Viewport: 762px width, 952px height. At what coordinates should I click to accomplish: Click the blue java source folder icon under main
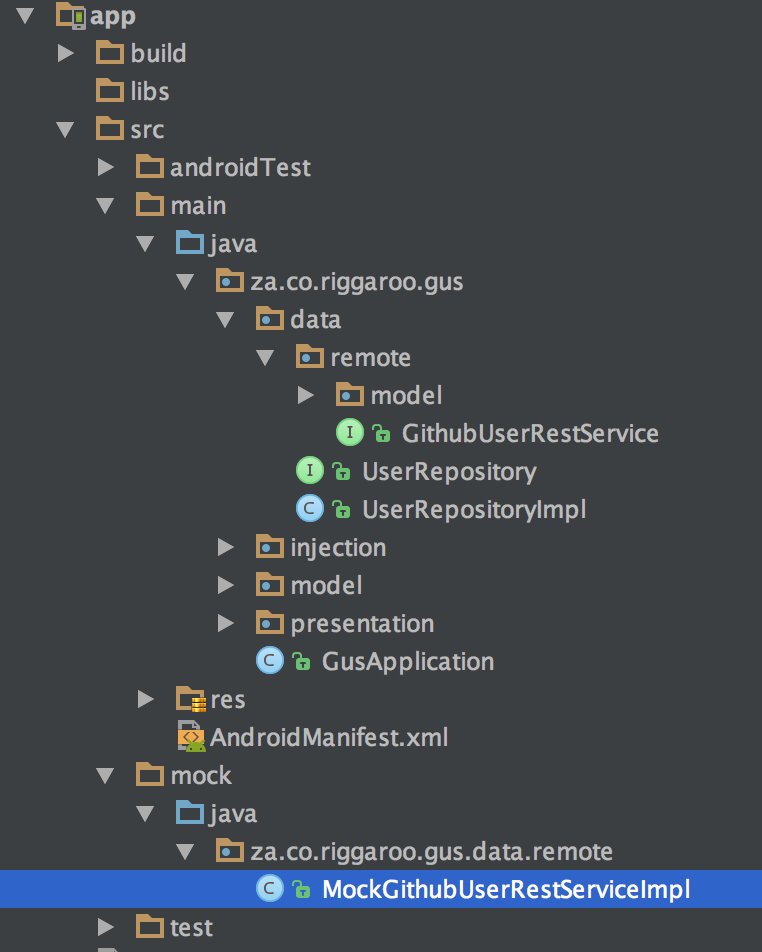click(190, 243)
